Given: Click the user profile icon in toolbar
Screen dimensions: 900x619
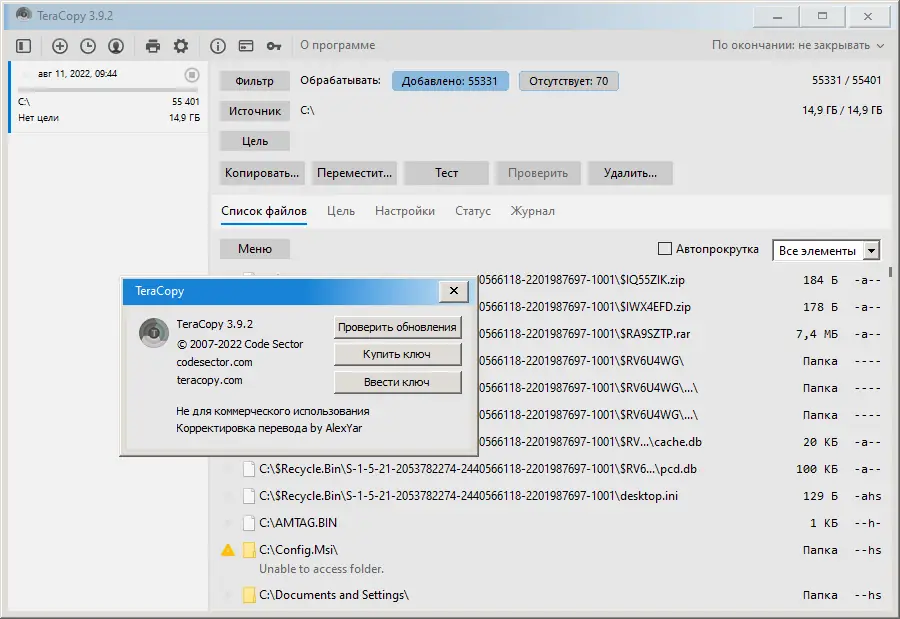Looking at the screenshot, I should point(116,46).
